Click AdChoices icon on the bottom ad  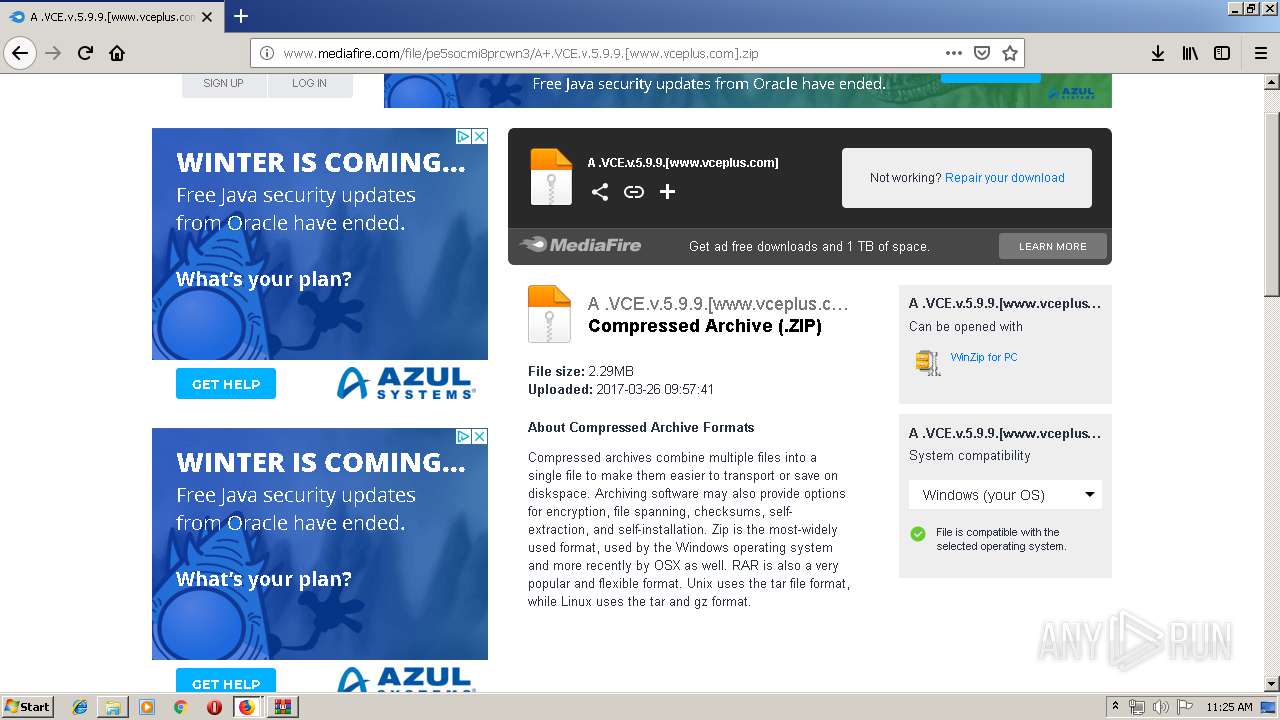[463, 436]
